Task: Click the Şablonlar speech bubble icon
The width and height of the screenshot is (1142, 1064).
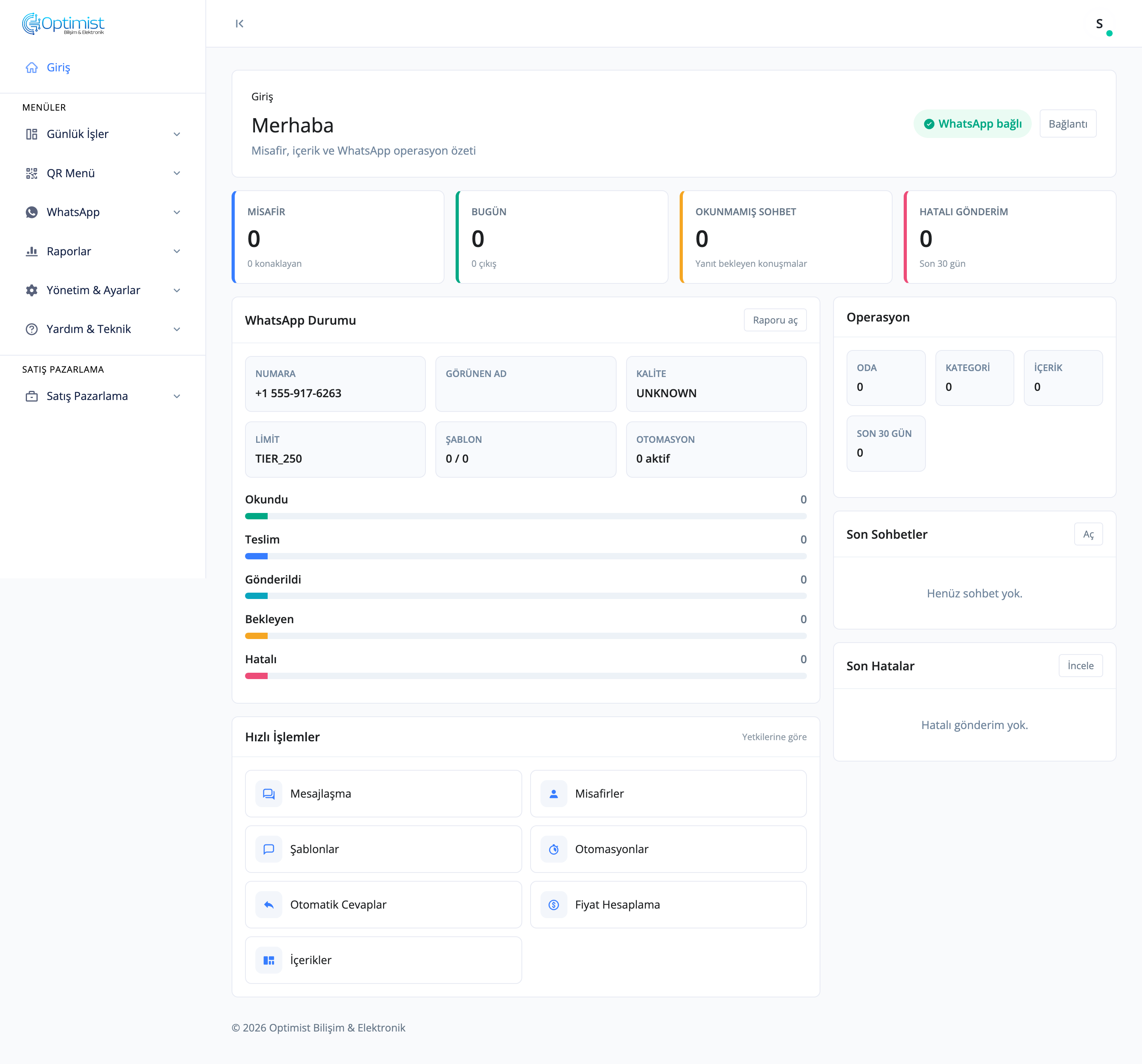Action: click(x=268, y=849)
